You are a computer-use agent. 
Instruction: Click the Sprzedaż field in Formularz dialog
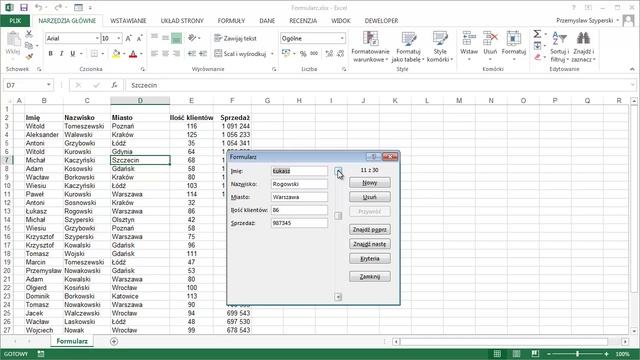299,223
